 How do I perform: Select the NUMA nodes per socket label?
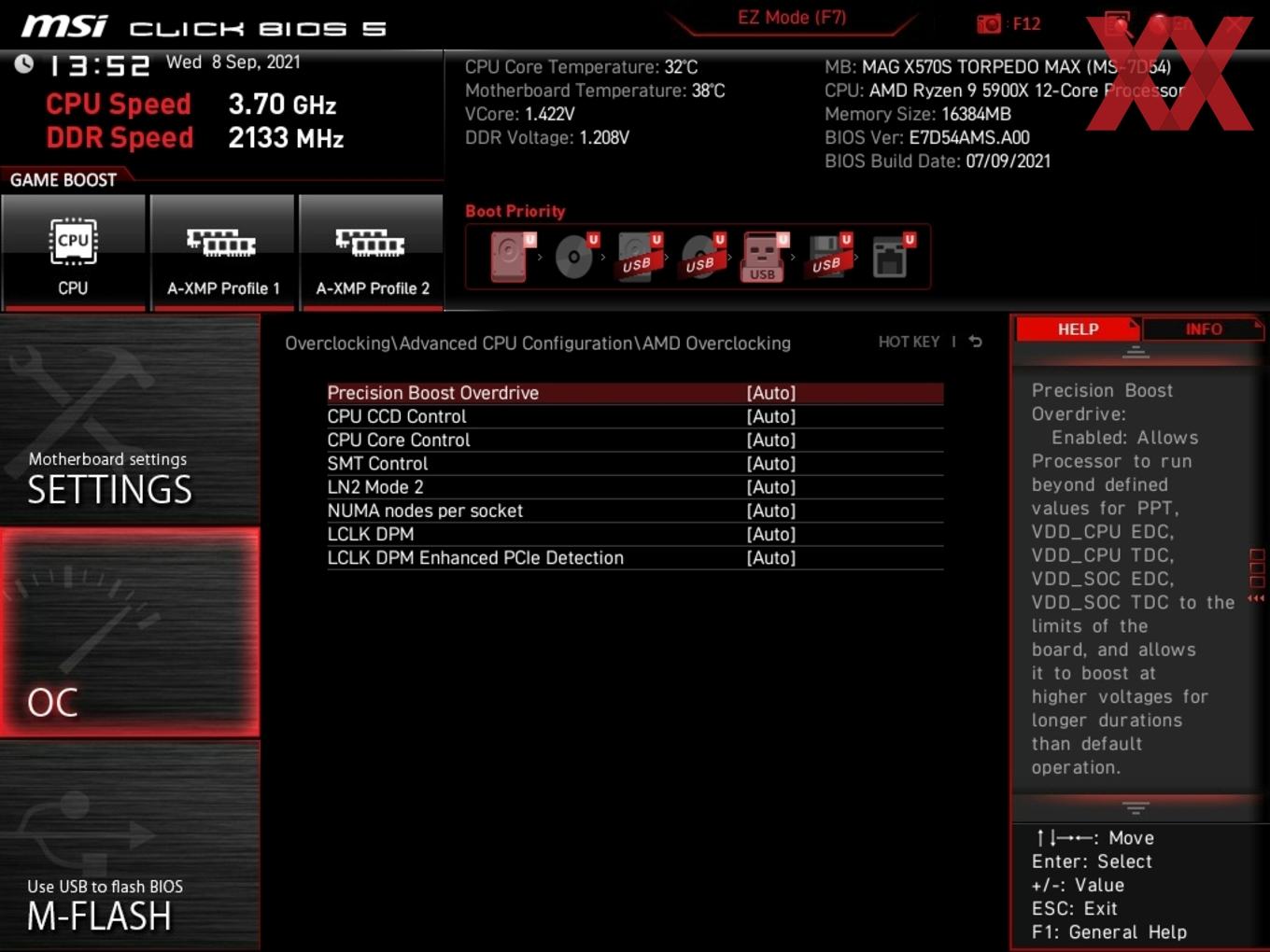tap(425, 511)
